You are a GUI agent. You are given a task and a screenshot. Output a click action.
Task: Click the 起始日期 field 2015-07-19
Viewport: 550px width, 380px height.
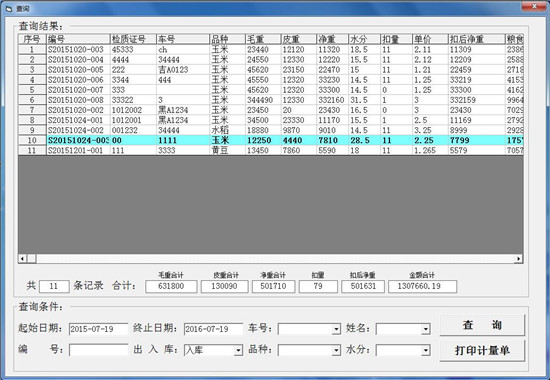[x=99, y=329]
